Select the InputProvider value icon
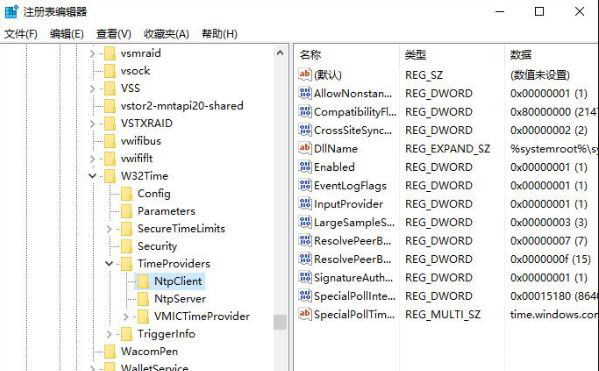Screen dimensions: 599x371 (x=305, y=204)
